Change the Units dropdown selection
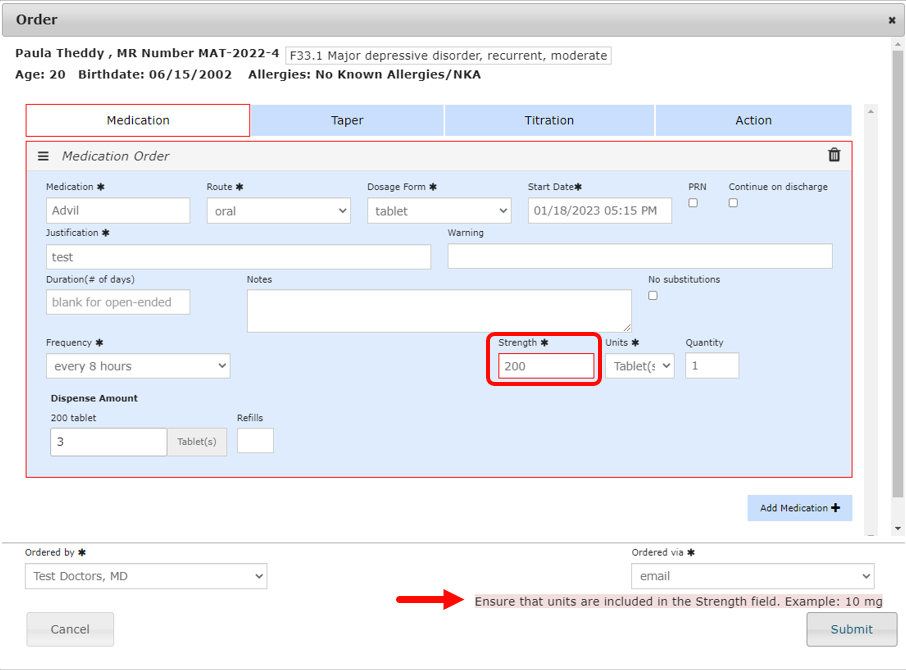 tap(639, 366)
